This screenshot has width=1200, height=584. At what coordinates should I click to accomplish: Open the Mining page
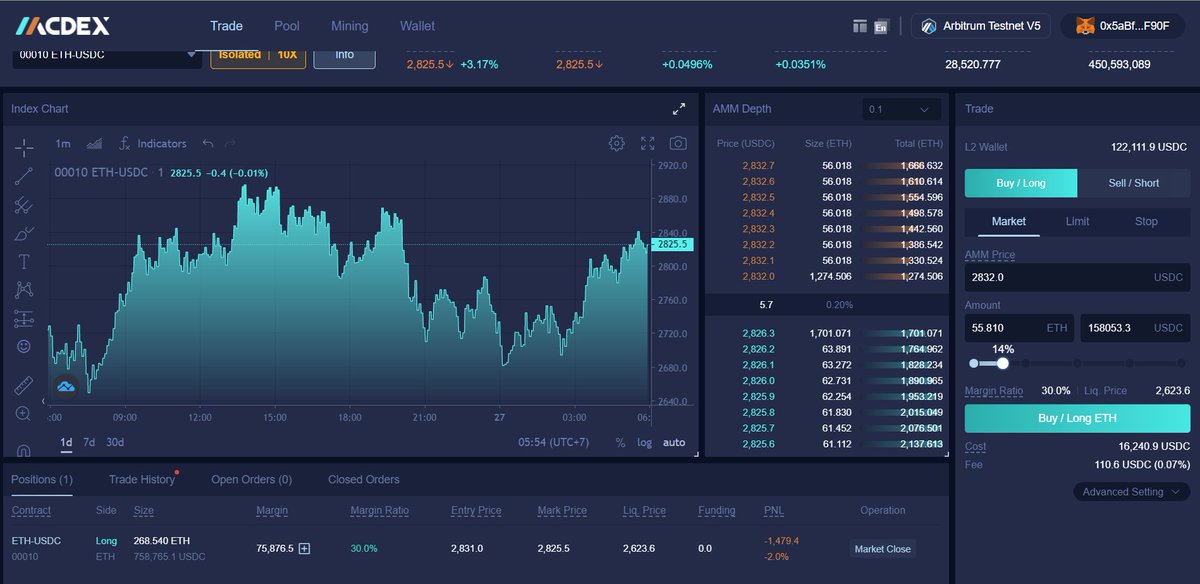coord(350,26)
